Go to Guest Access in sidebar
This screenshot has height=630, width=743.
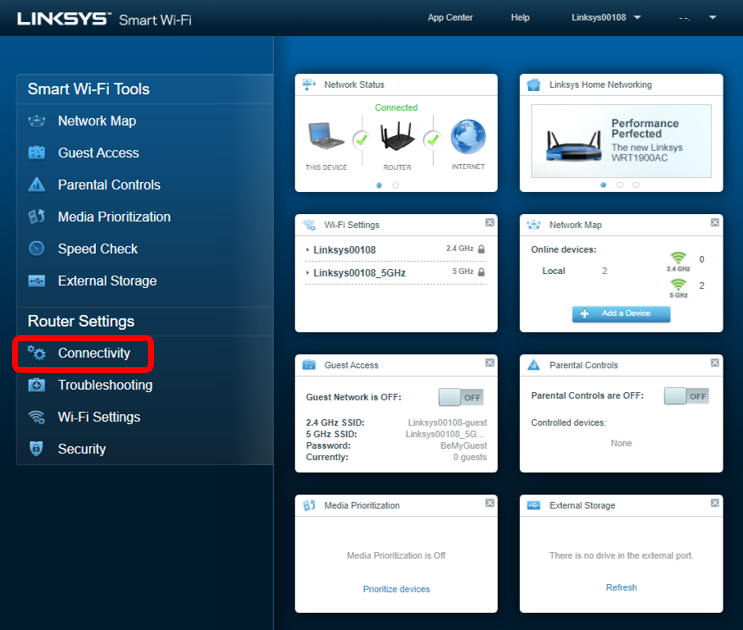pyautogui.click(x=99, y=153)
